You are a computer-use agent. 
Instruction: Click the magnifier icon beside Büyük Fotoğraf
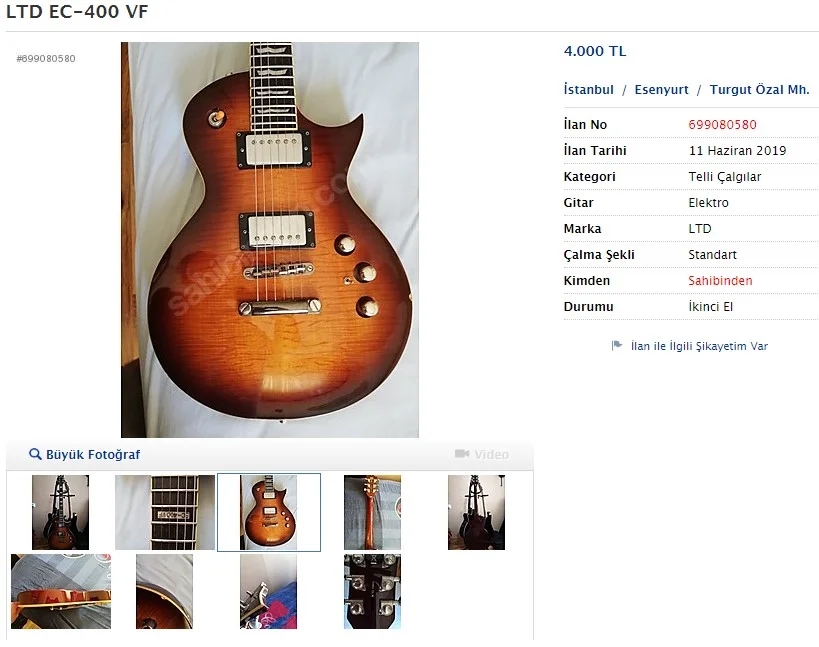[35, 454]
